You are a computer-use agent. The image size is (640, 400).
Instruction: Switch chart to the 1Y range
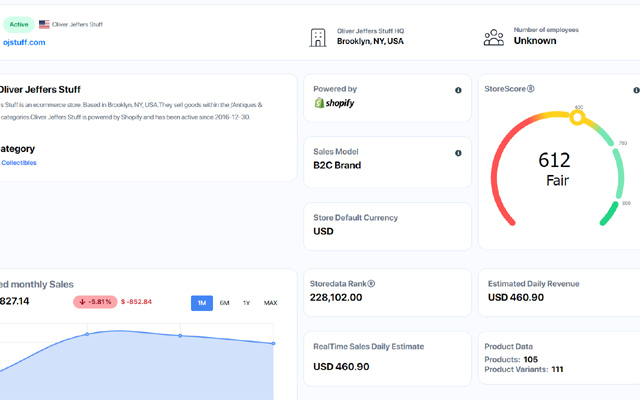pyautogui.click(x=246, y=303)
